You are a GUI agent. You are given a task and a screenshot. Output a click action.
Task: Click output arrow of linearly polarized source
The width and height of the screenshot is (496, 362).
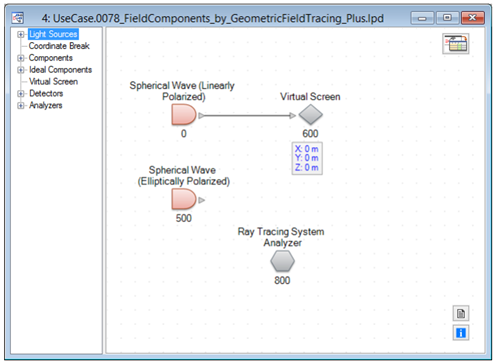pyautogui.click(x=202, y=116)
